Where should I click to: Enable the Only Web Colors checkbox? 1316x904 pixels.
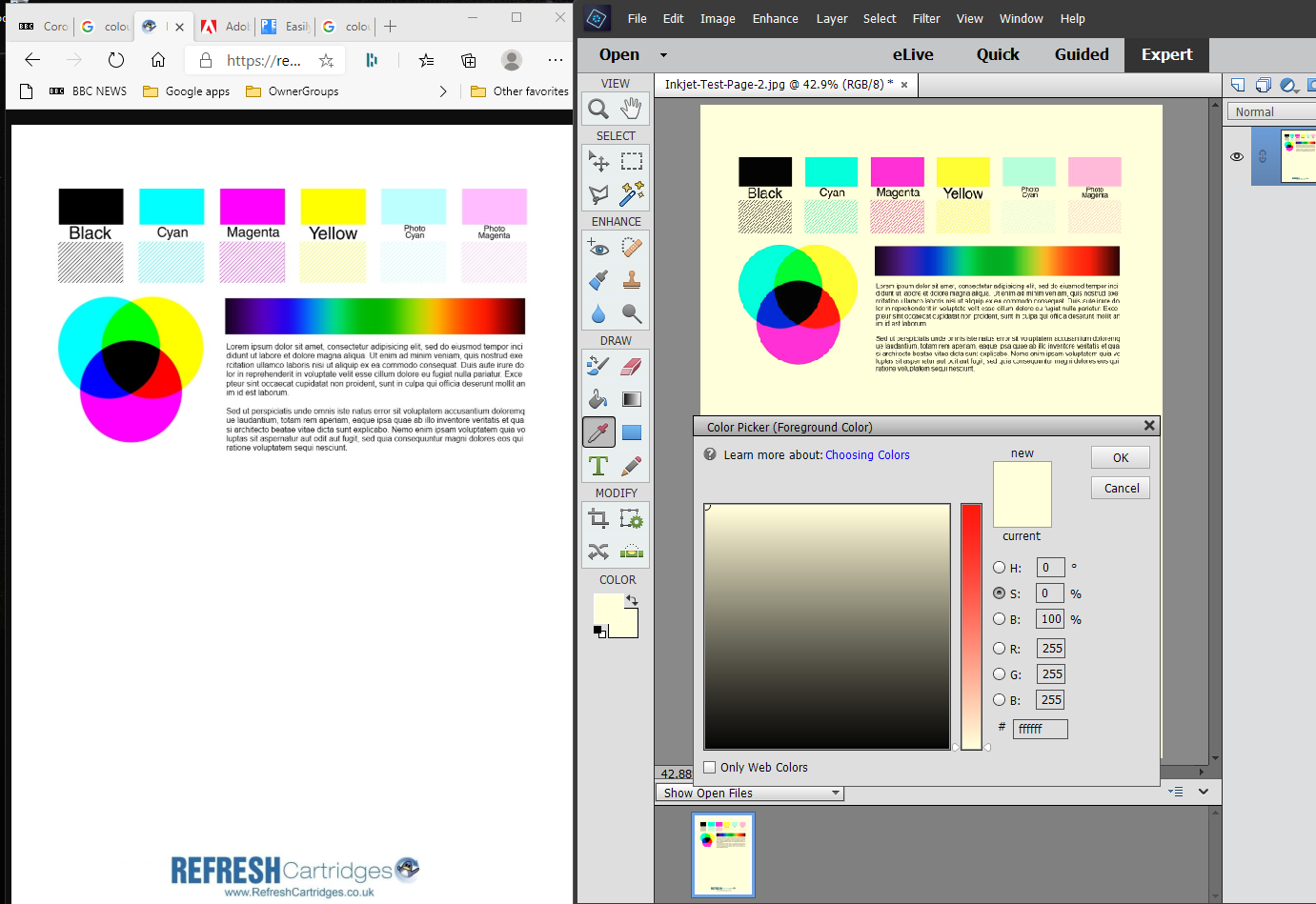tap(709, 767)
